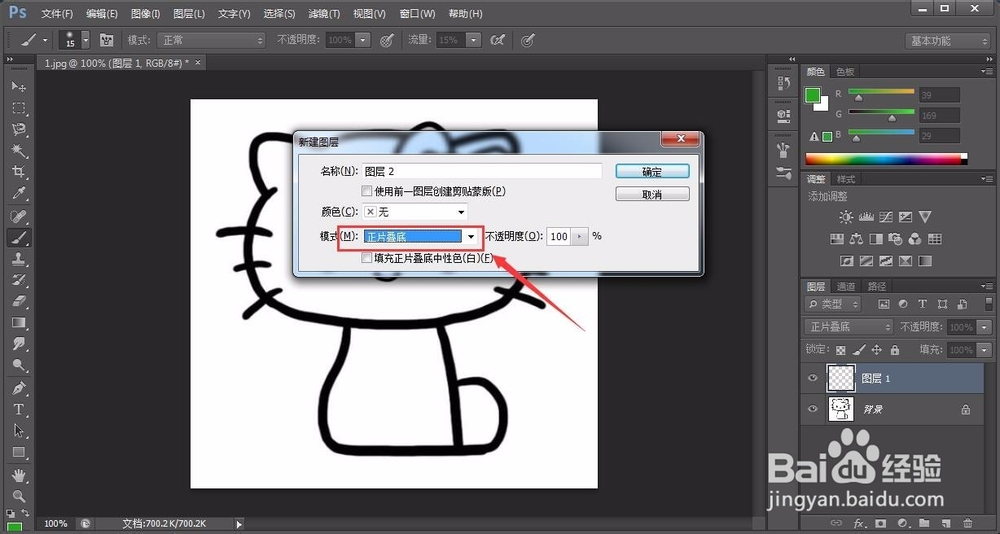
Task: Toggle pixel layer filter in Layers panel
Action: pos(883,304)
